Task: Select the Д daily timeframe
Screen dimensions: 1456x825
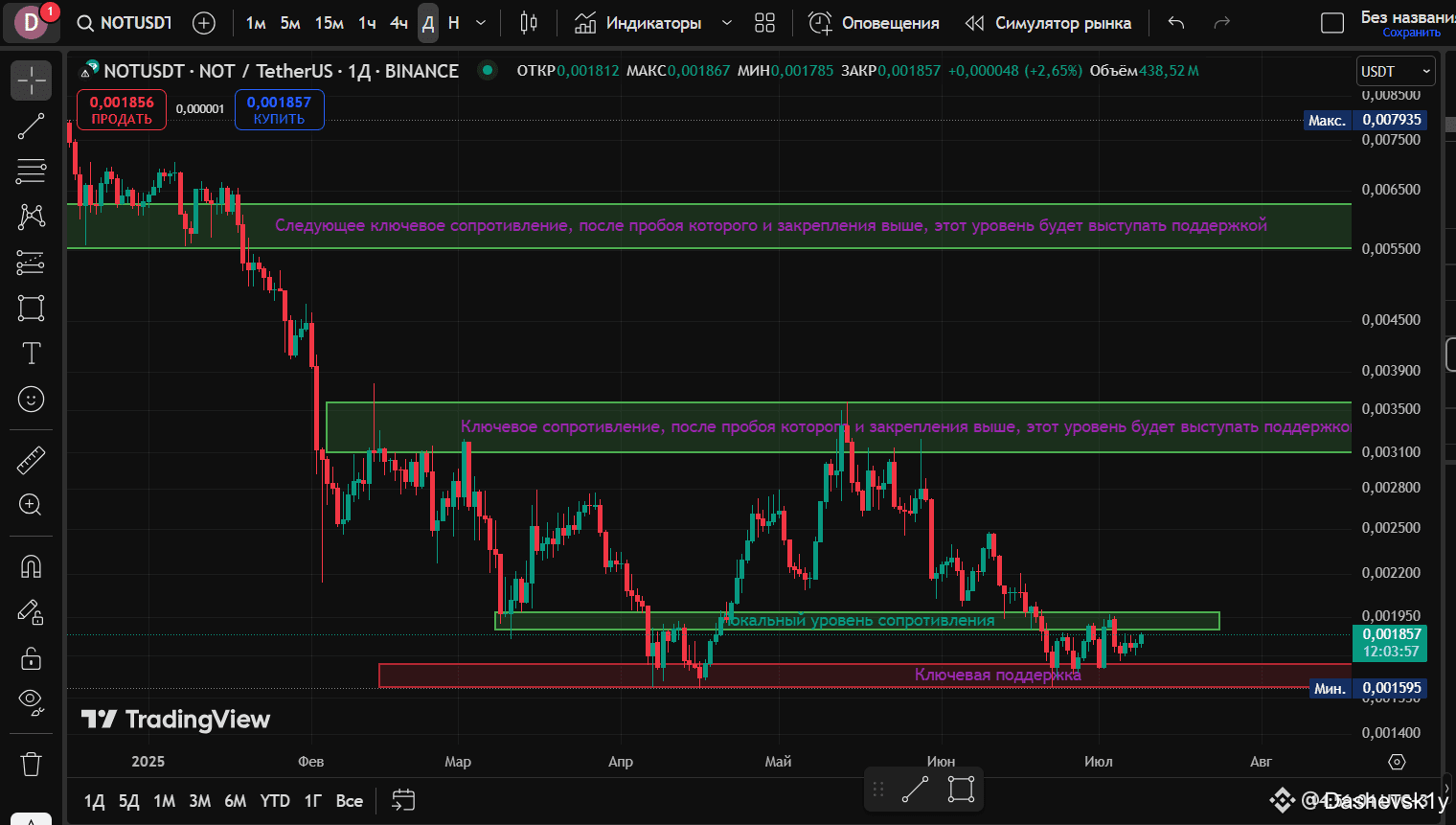Action: pos(428,23)
